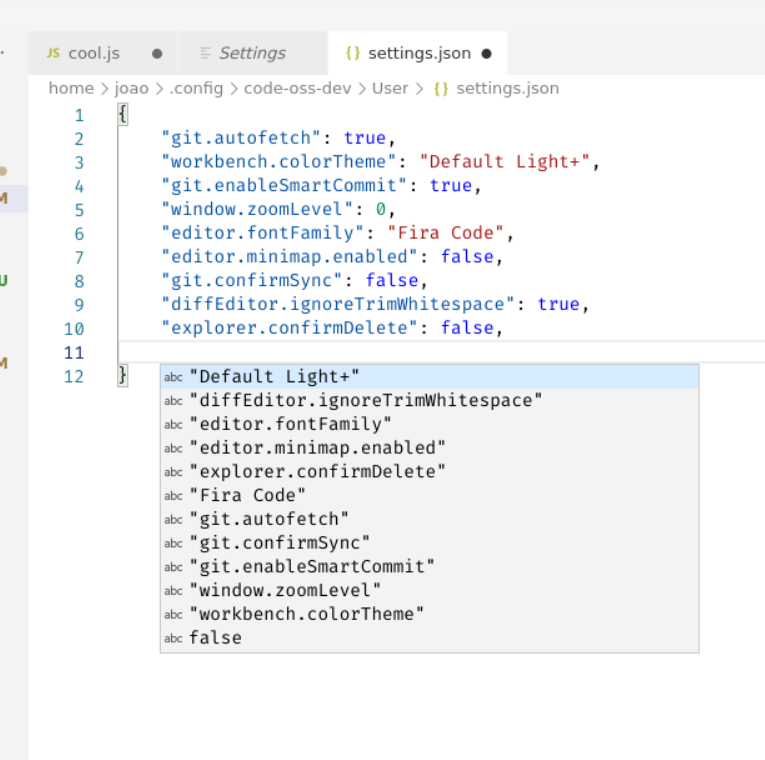Select the settings.json tab

[418, 53]
